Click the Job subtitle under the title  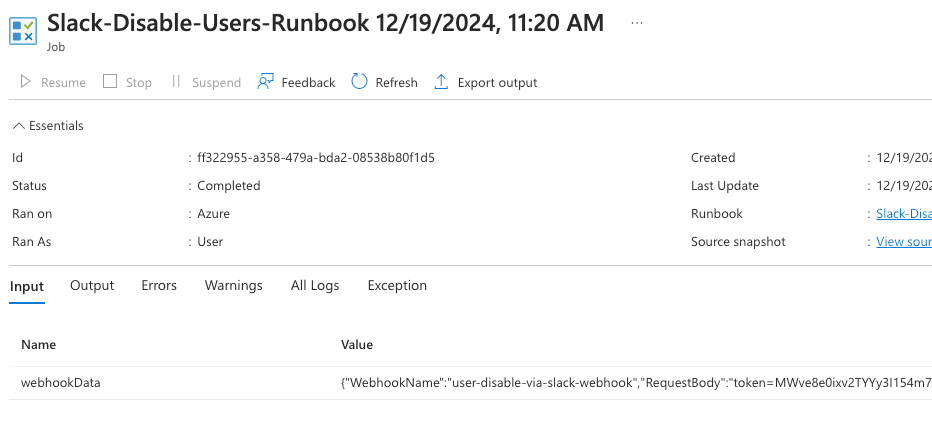(56, 47)
